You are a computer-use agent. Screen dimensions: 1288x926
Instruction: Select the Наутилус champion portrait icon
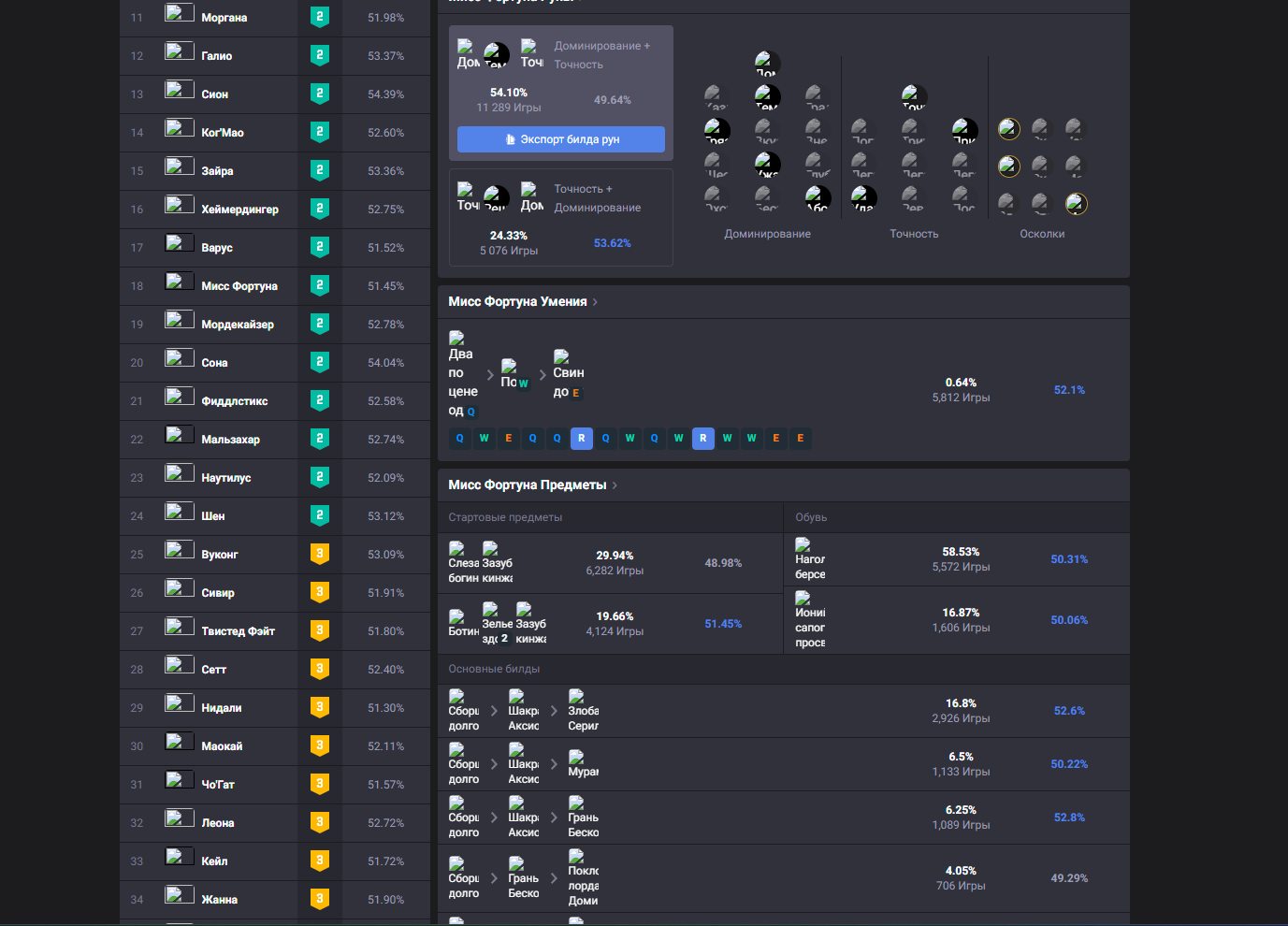click(180, 473)
